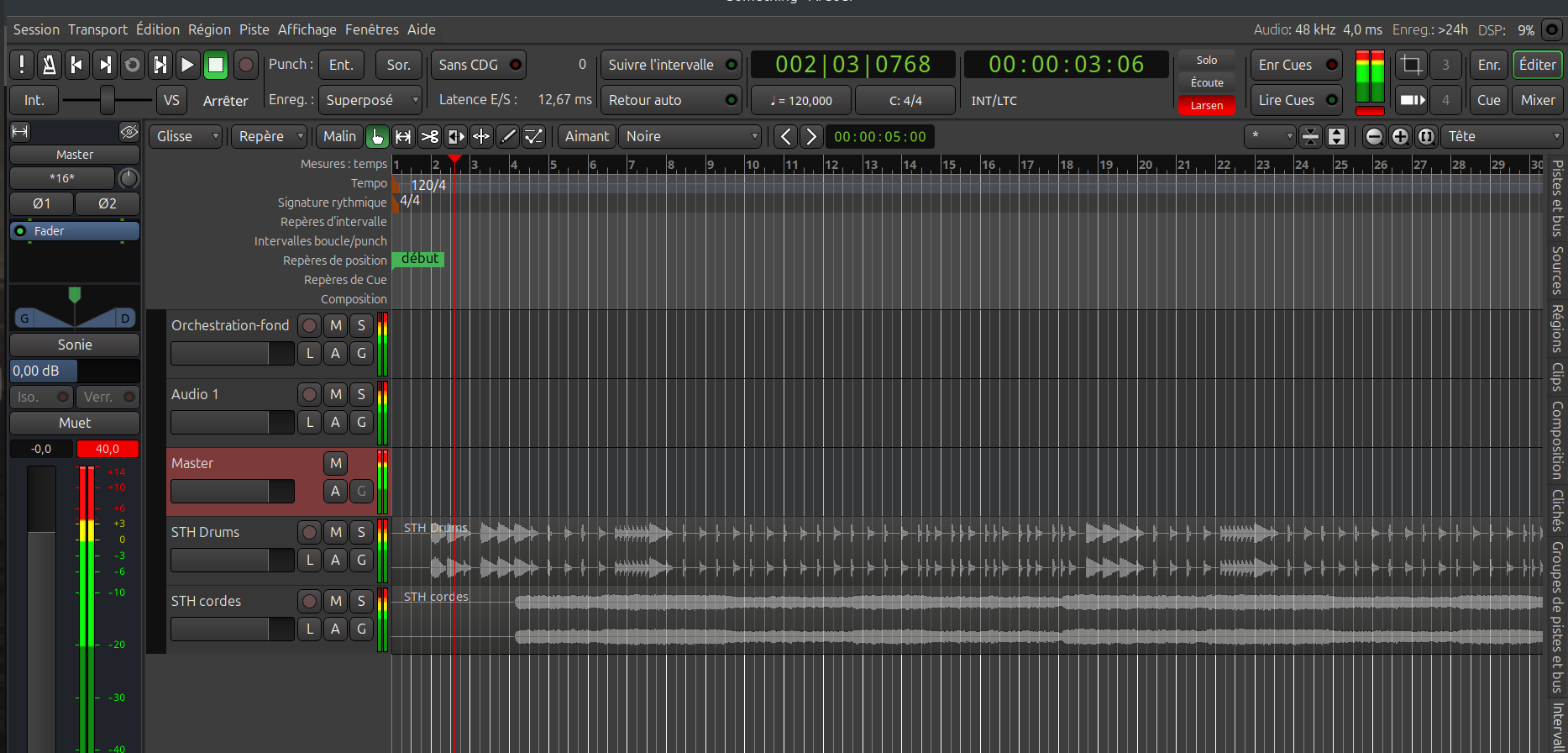The height and width of the screenshot is (753, 1568).
Task: Click the zoom out minus icon
Action: pos(1374,136)
